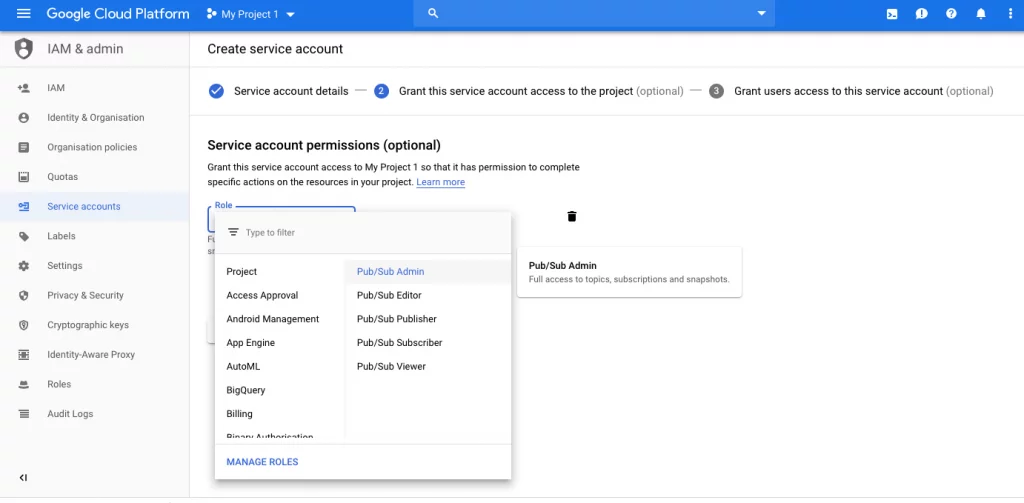
Task: Open the Learn more link
Action: (x=441, y=182)
